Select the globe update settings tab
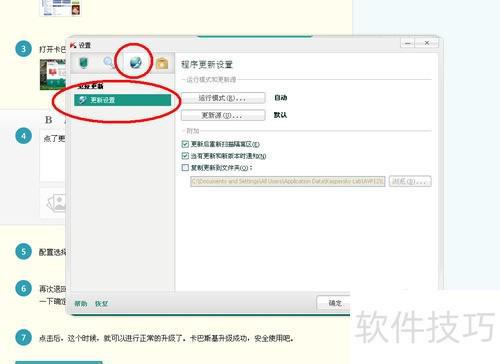 pos(136,62)
